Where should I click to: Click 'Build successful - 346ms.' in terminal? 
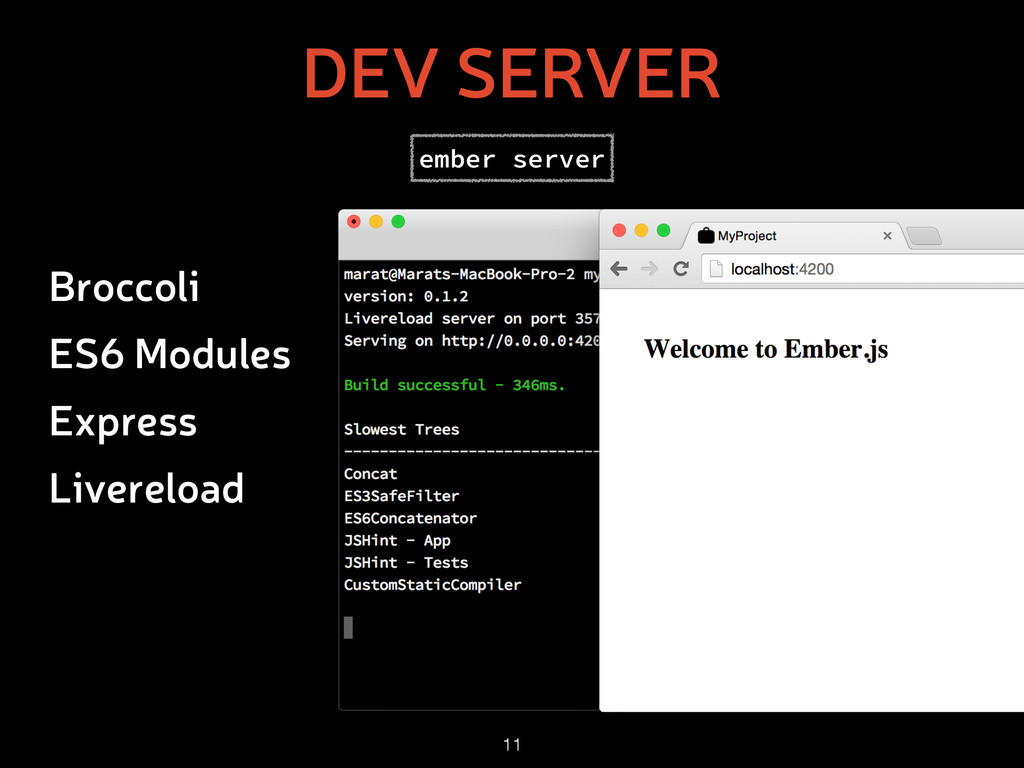[455, 385]
